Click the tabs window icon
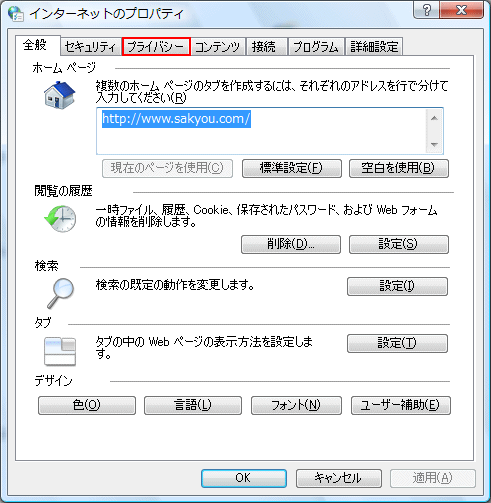491x503 pixels. [60, 352]
